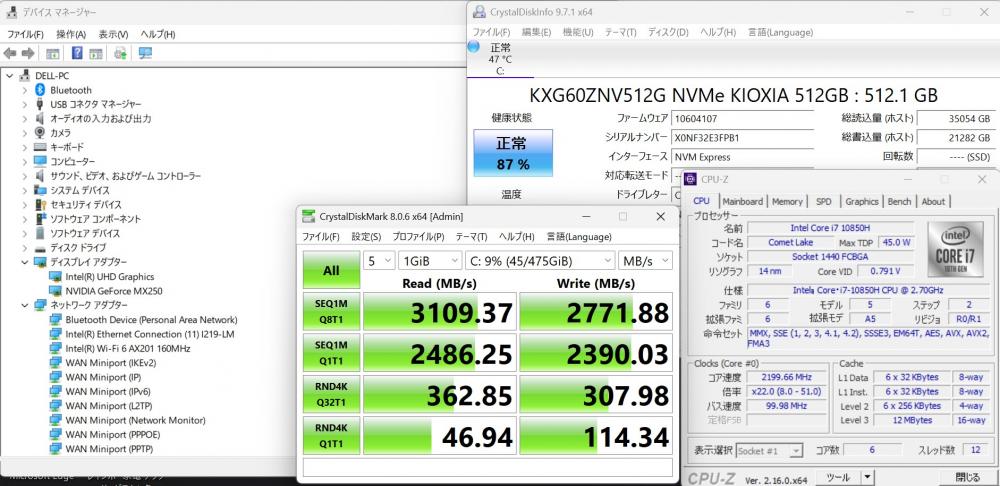
Task: Open ディスク(D) menu in CrystalDiskInfo
Action: [x=668, y=32]
